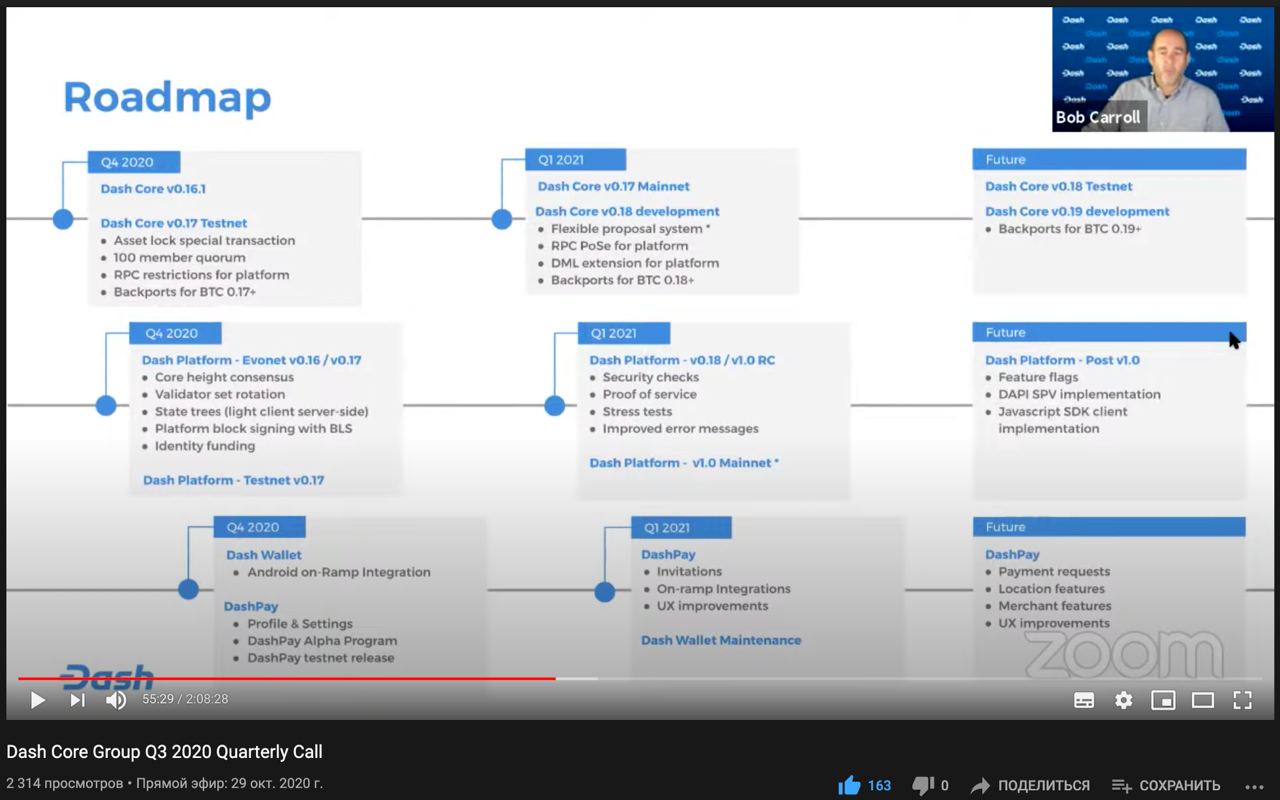Enable theater mode view

coord(1203,700)
